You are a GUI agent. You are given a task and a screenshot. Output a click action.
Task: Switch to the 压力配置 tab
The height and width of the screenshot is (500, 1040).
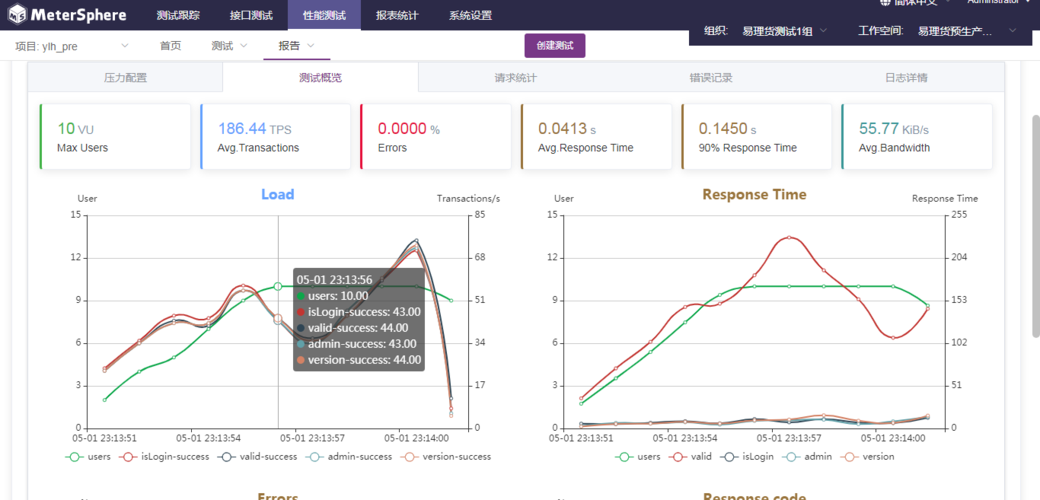pyautogui.click(x=125, y=78)
